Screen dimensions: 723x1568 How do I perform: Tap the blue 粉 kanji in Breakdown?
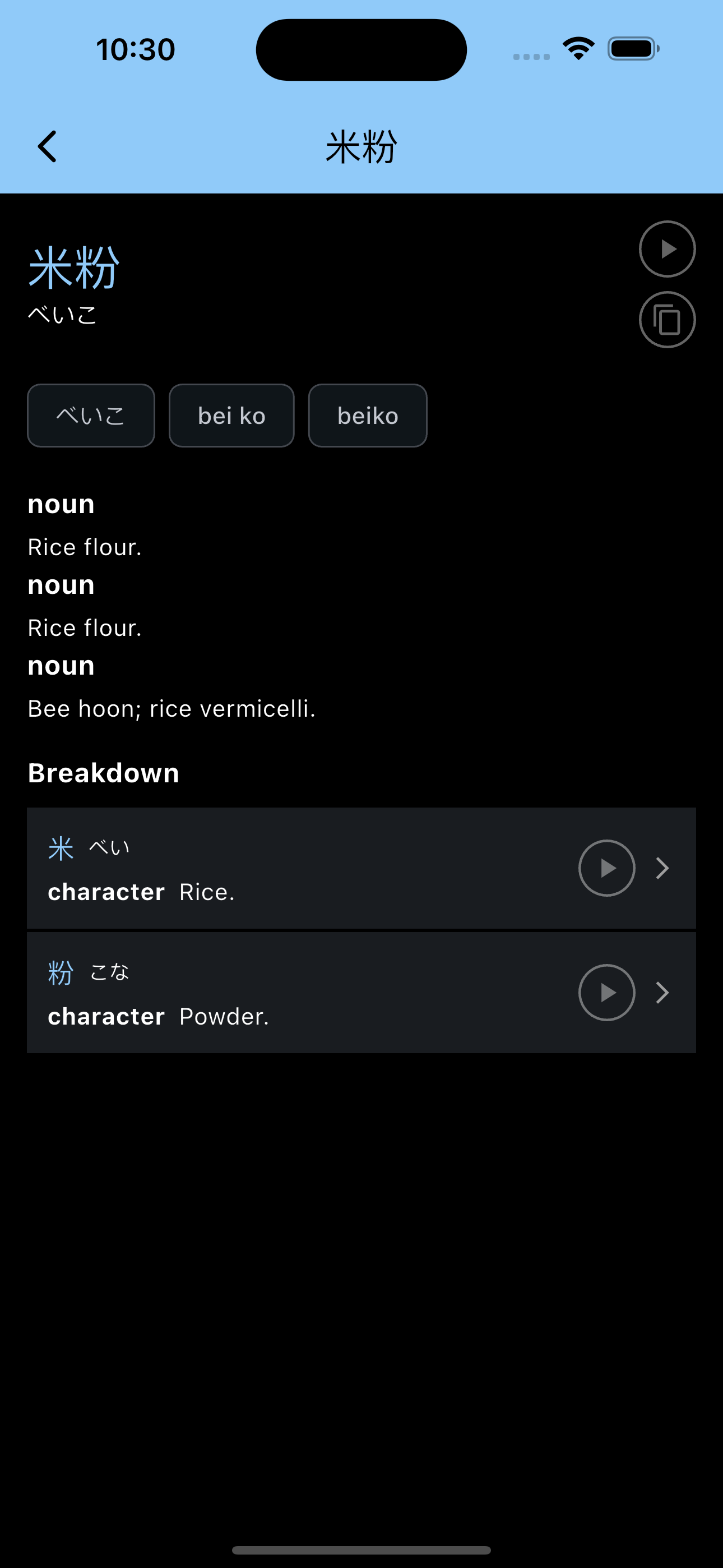(x=61, y=972)
